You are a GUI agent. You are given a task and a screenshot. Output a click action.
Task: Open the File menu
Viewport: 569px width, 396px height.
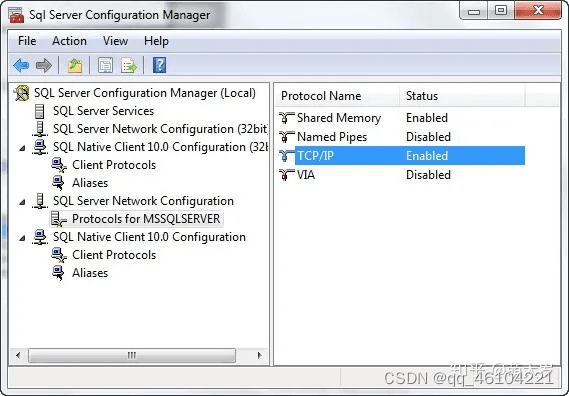coord(27,41)
